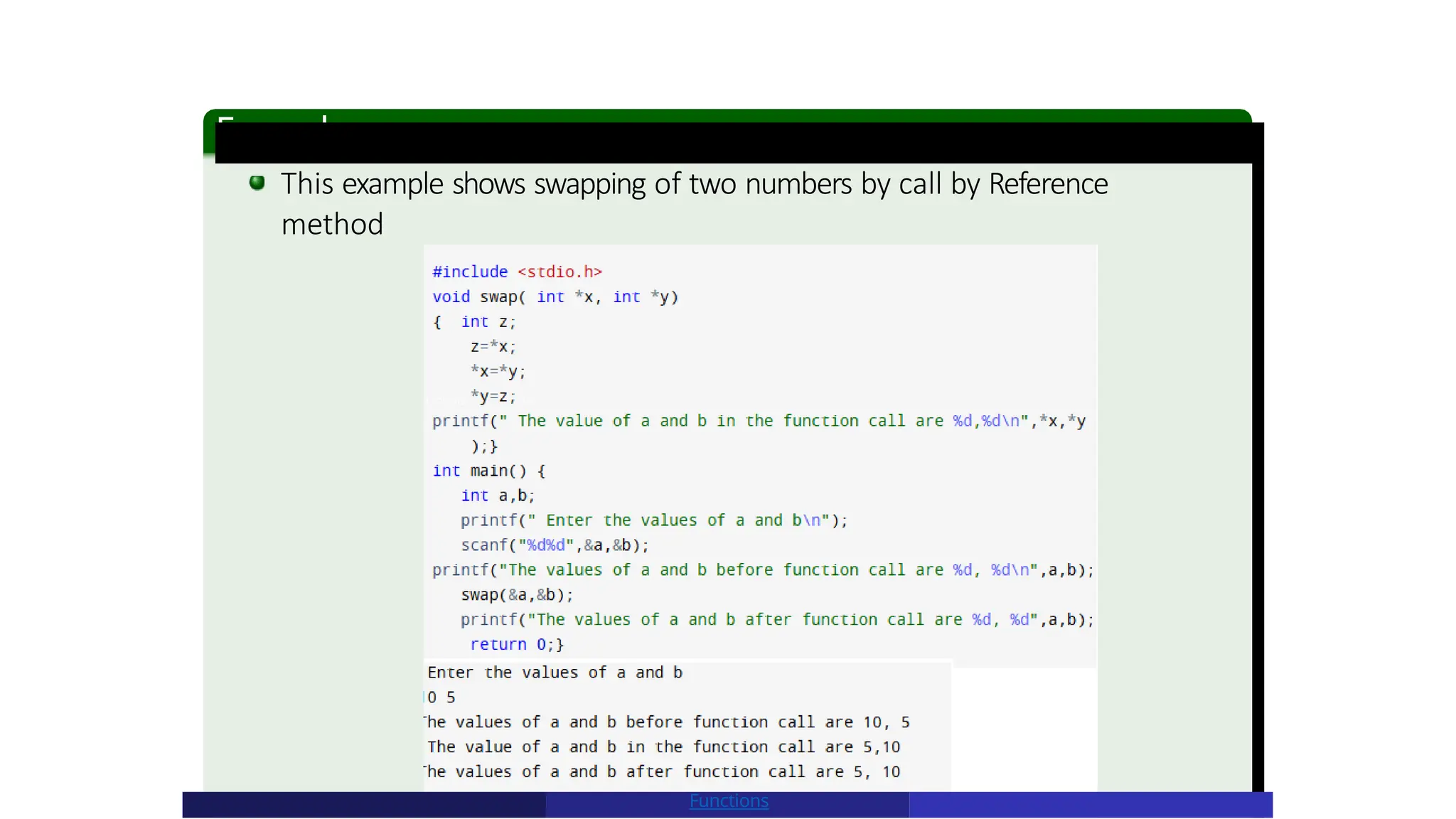Click the '{ int z;' declaration line
Image resolution: width=1456 pixels, height=819 pixels.
click(474, 321)
